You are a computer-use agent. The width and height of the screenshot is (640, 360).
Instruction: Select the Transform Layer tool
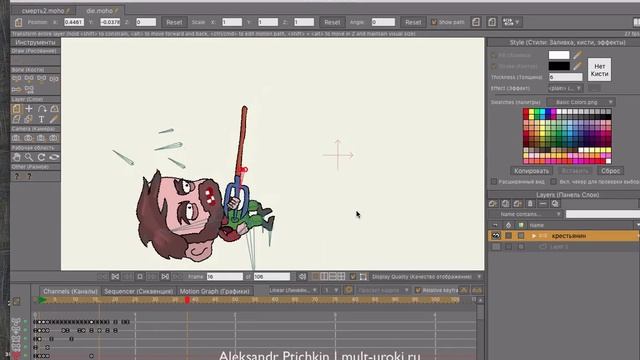click(16, 109)
